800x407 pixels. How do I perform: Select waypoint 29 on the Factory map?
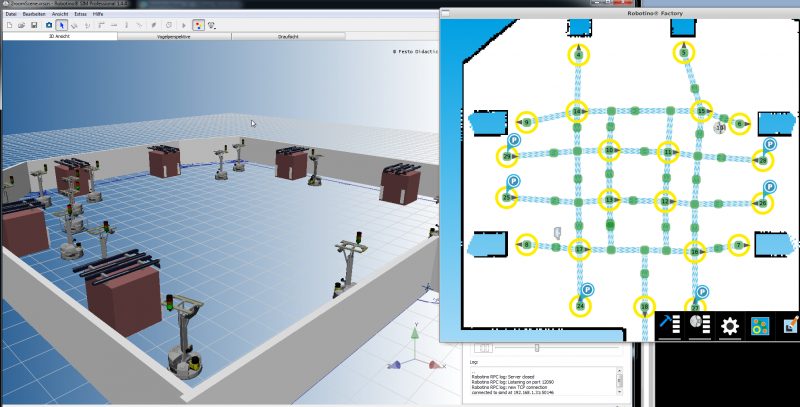coord(507,157)
